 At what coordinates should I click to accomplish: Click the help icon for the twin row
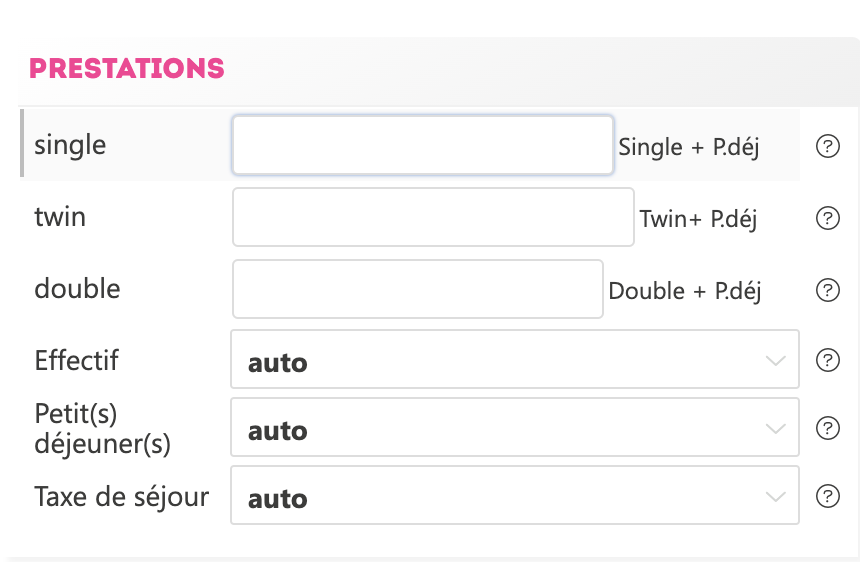(827, 218)
